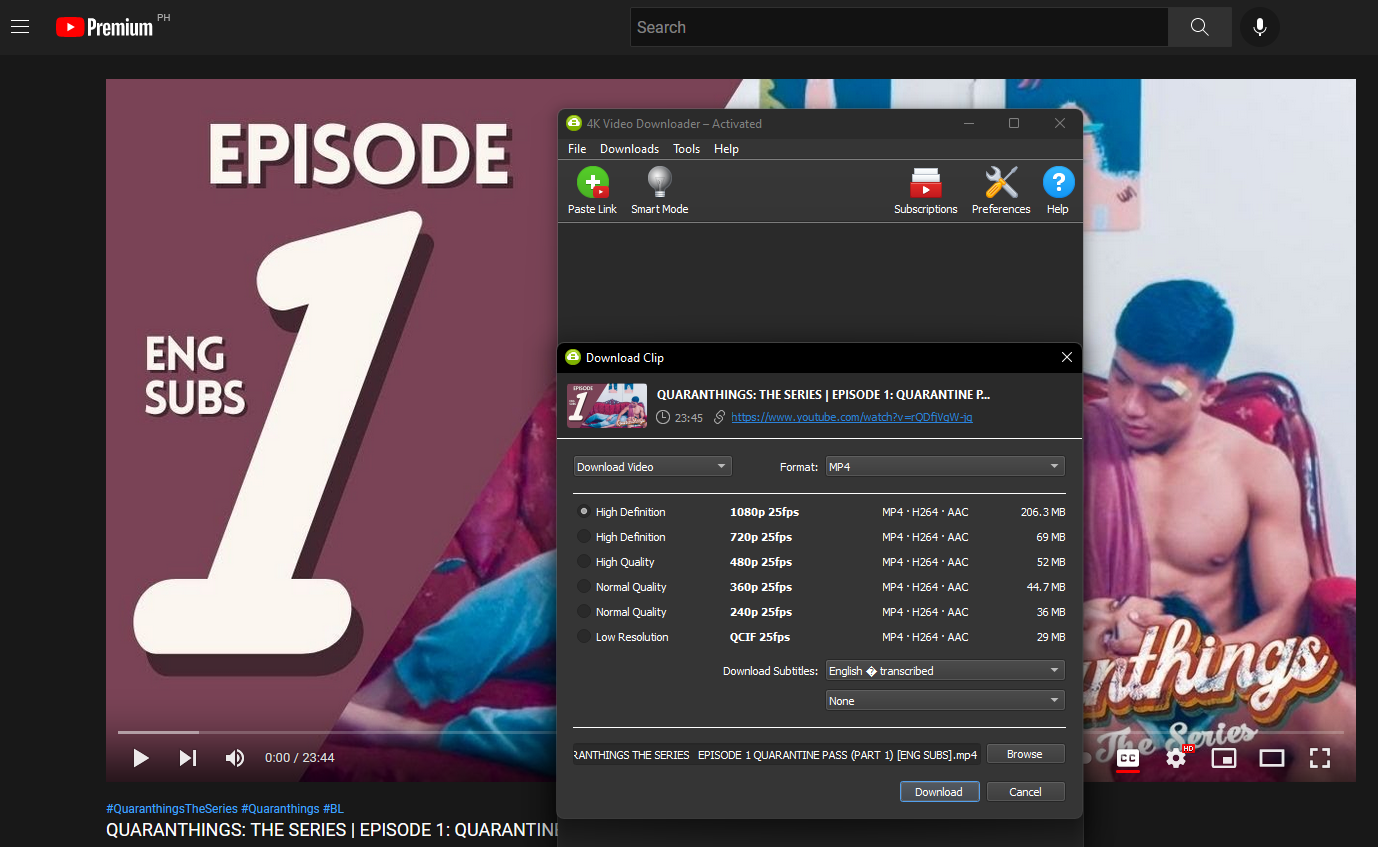
Task: Open Subscriptions in 4K Video Downloader
Action: pyautogui.click(x=925, y=184)
